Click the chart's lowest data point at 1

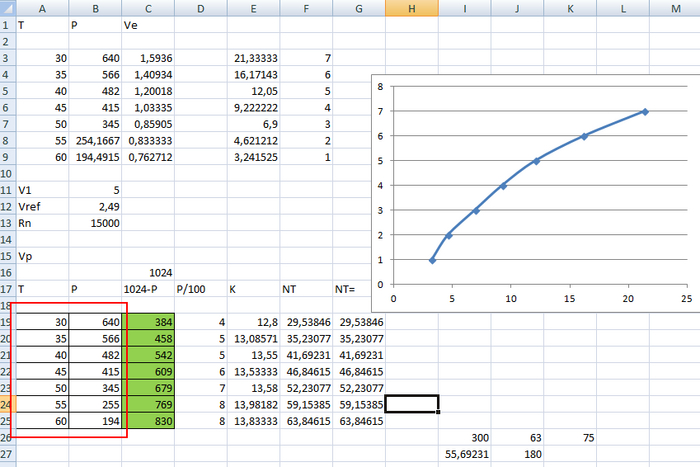[432, 260]
